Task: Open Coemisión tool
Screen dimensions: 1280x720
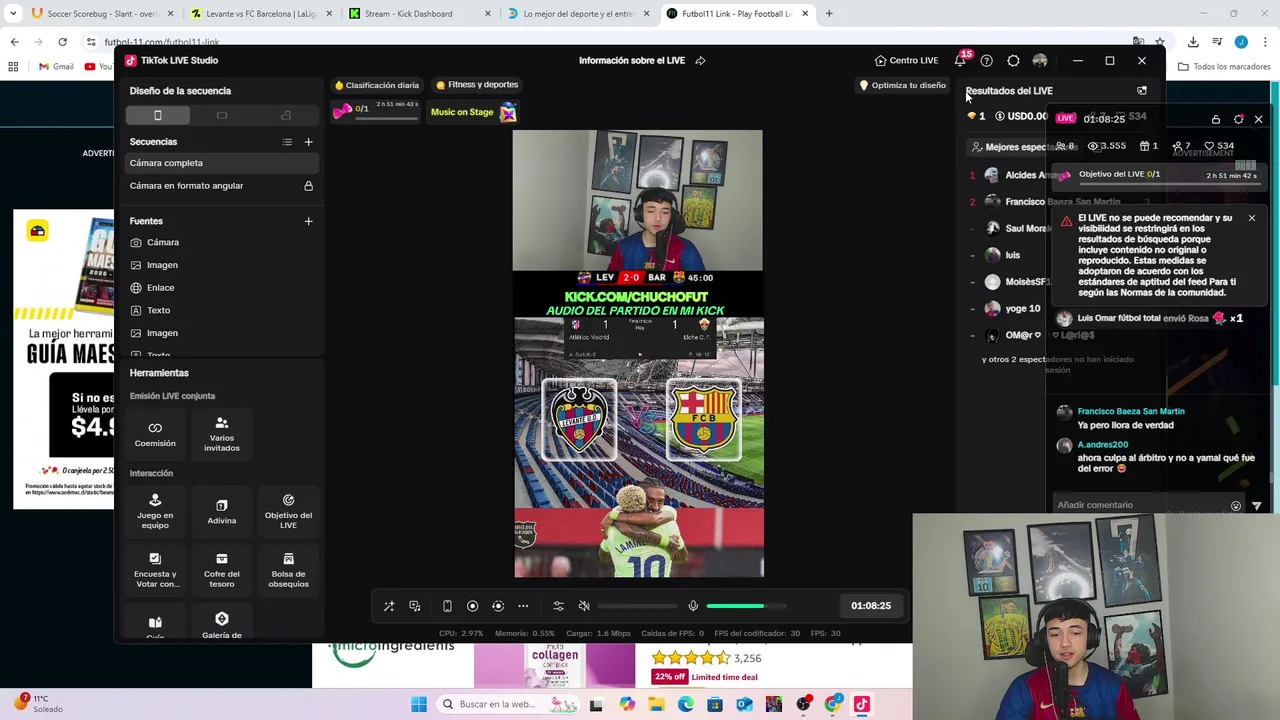Action: [155, 434]
